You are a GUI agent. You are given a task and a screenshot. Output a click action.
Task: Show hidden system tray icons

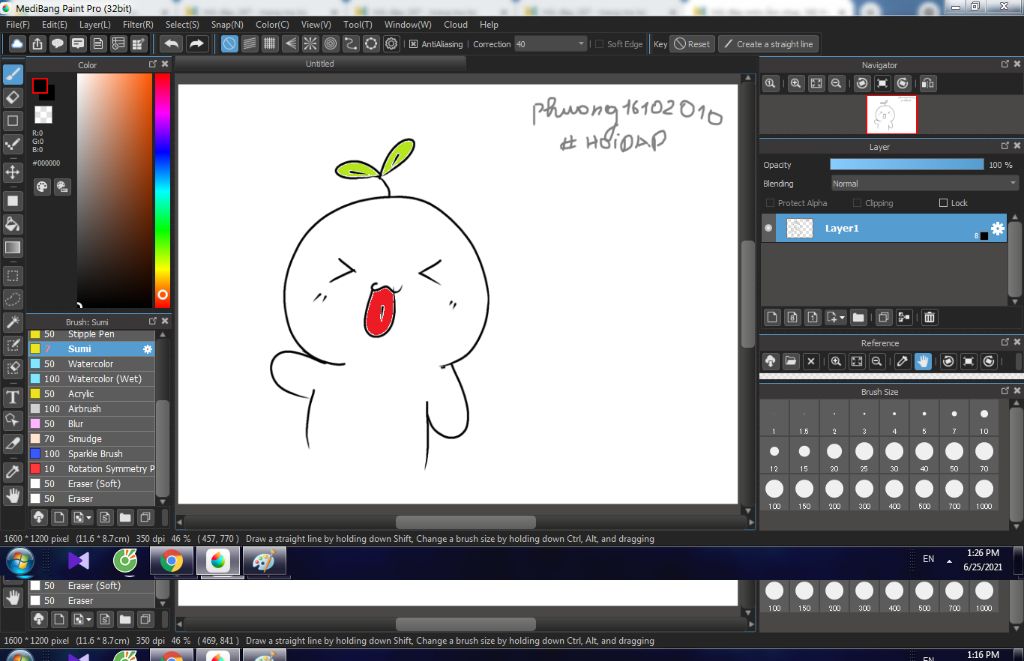tap(949, 561)
